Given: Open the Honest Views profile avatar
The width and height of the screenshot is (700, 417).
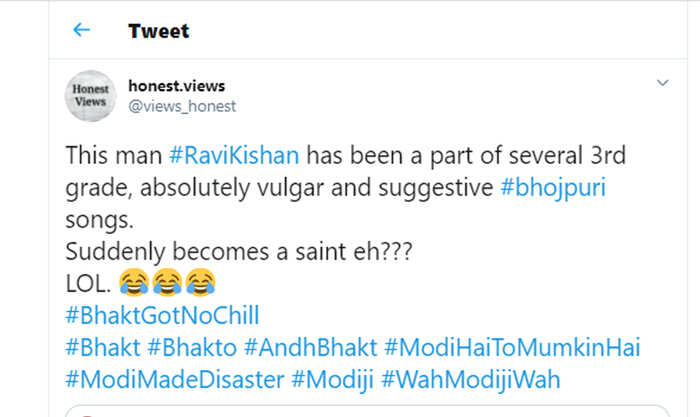Looking at the screenshot, I should tap(91, 96).
